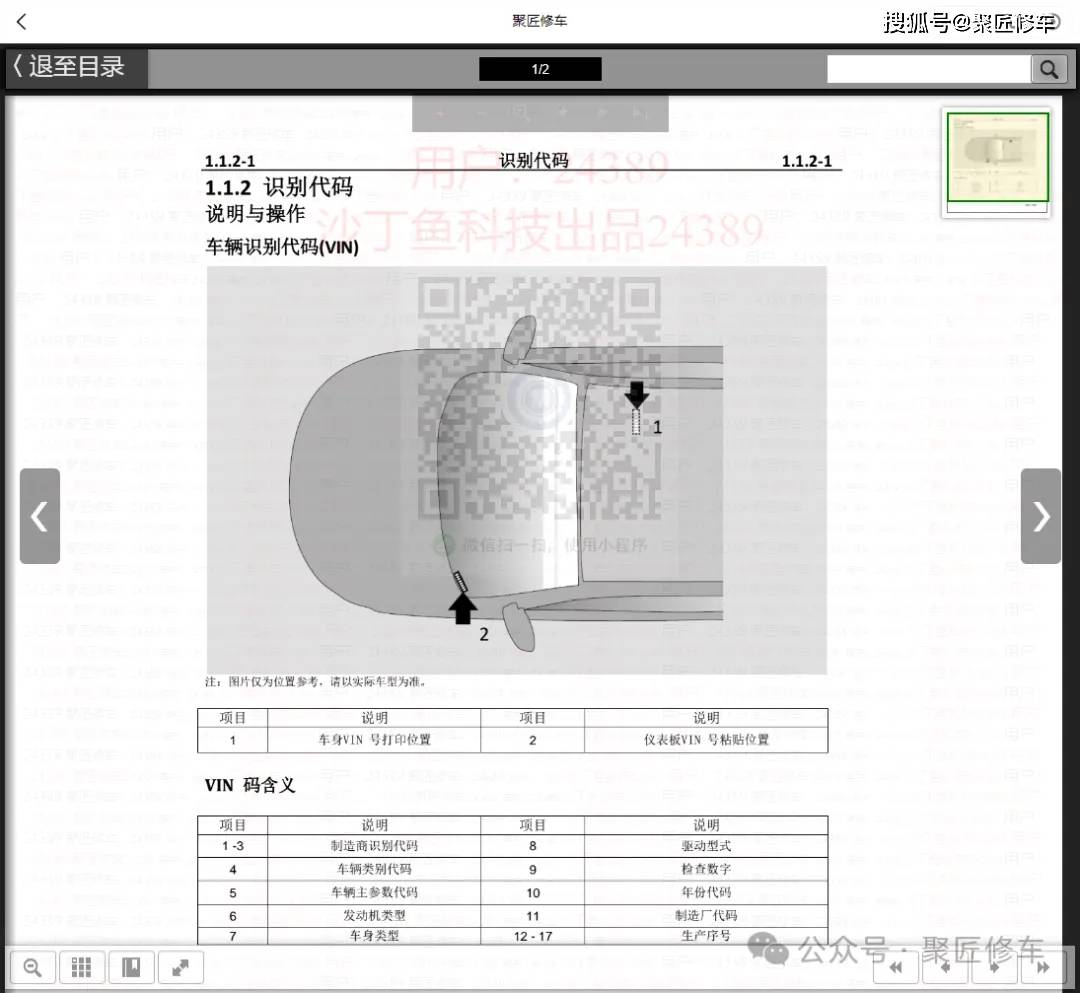Go to previous page with left arrow
Viewport: 1080px width, 993px height.
pos(40,516)
